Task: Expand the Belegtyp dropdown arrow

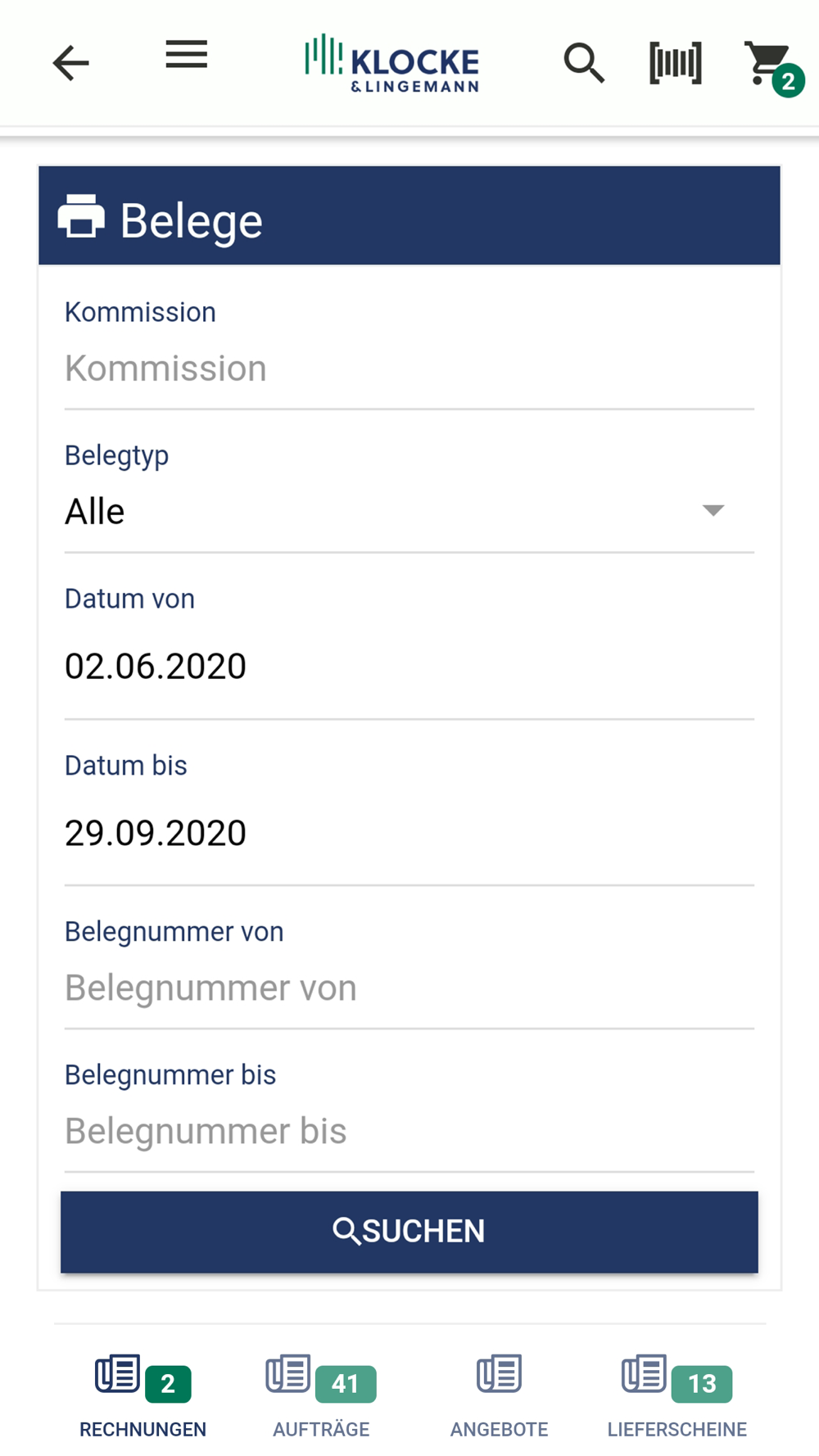Action: [x=713, y=511]
